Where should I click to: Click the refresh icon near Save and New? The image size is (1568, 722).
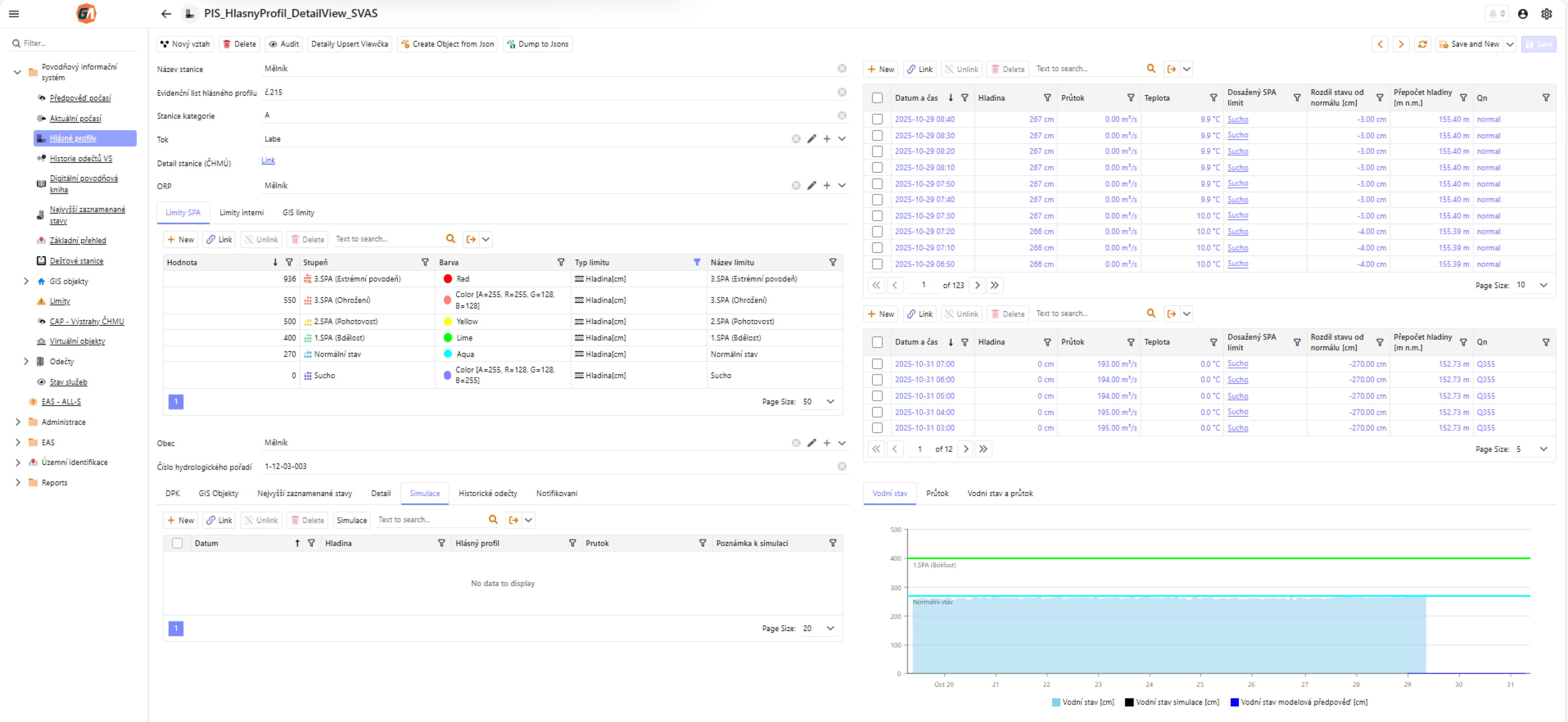coord(1422,44)
